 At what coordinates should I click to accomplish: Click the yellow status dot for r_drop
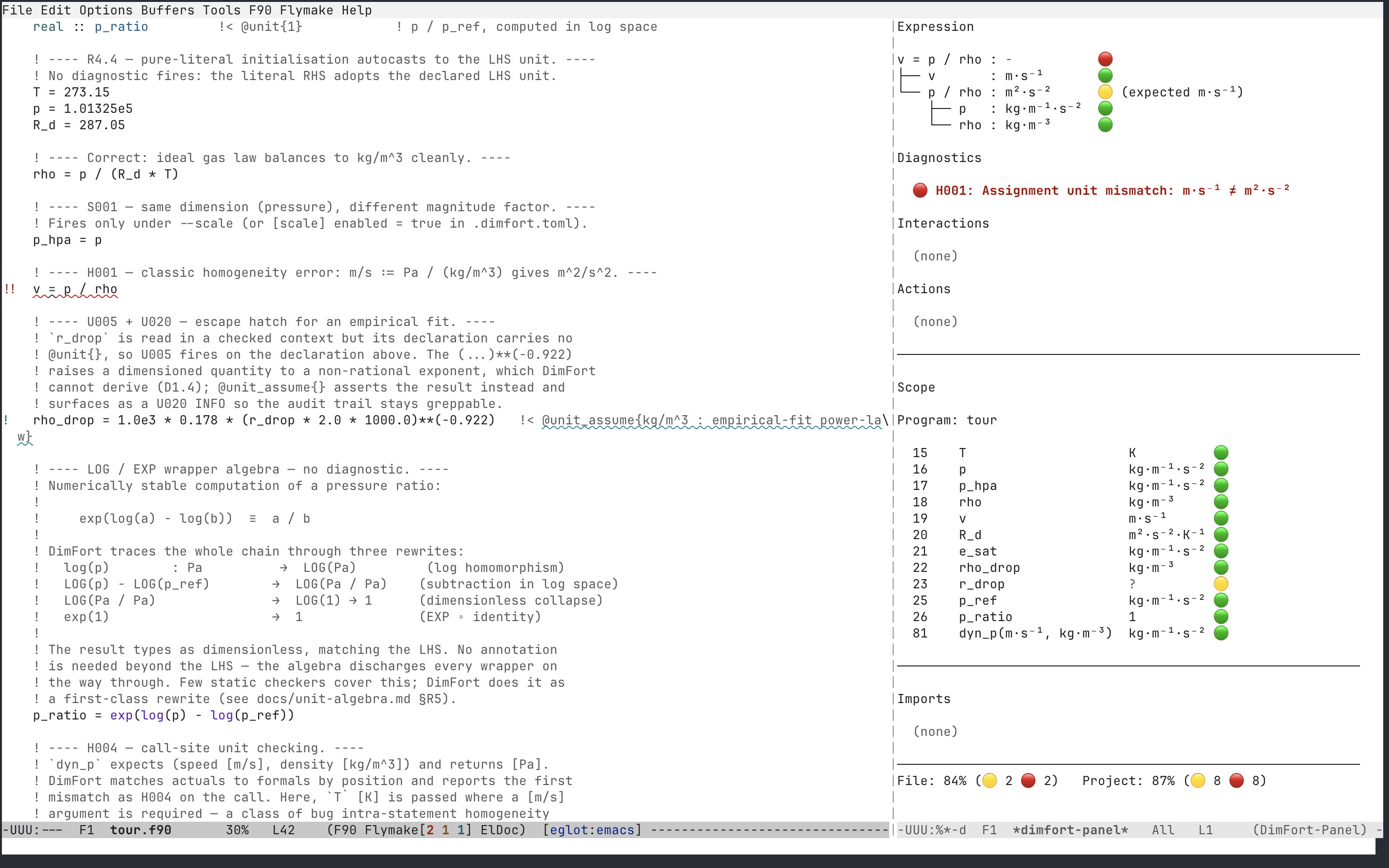[x=1221, y=584]
